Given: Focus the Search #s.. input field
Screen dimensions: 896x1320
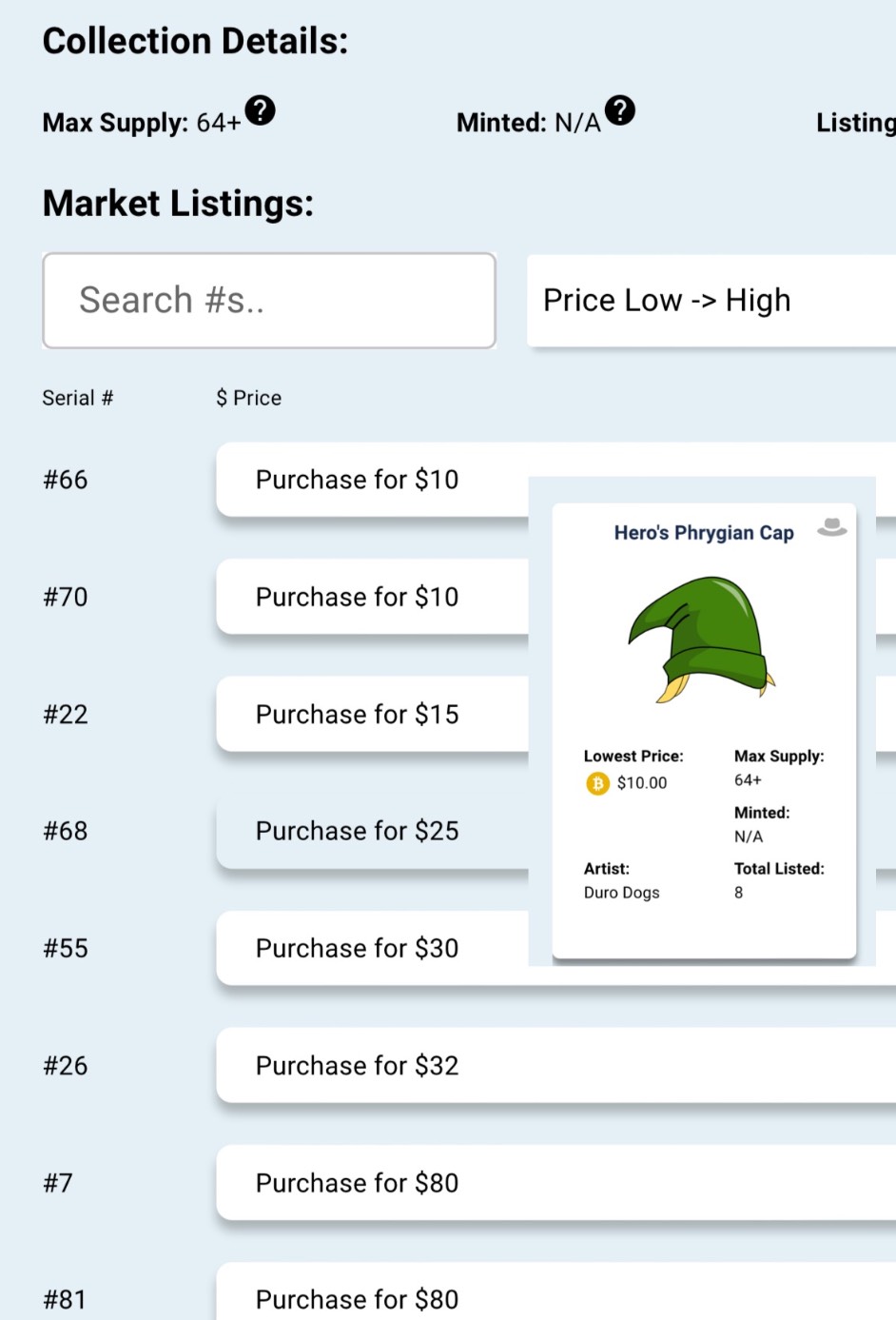Looking at the screenshot, I should click(x=269, y=301).
